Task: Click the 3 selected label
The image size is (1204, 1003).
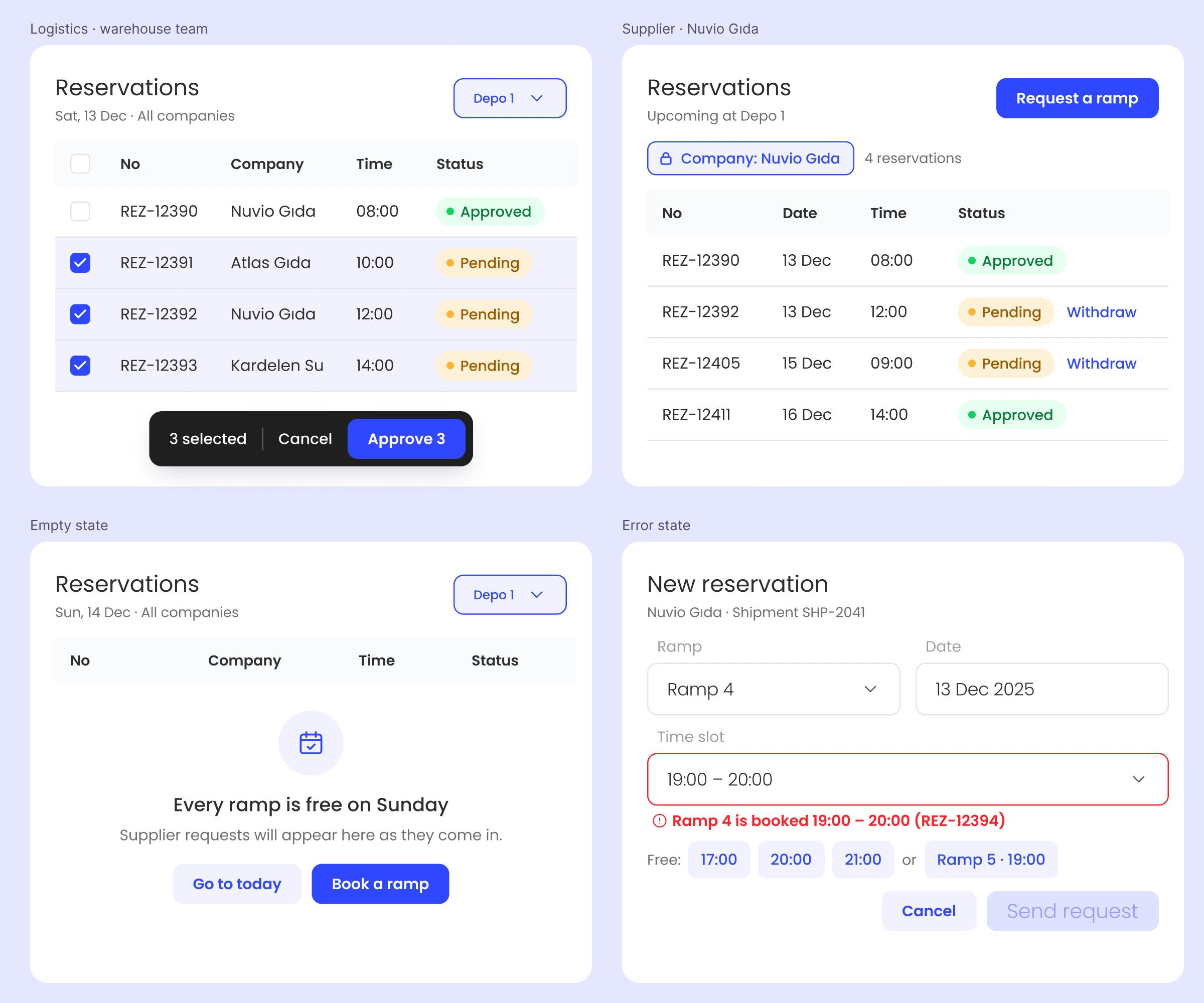Action: 208,439
